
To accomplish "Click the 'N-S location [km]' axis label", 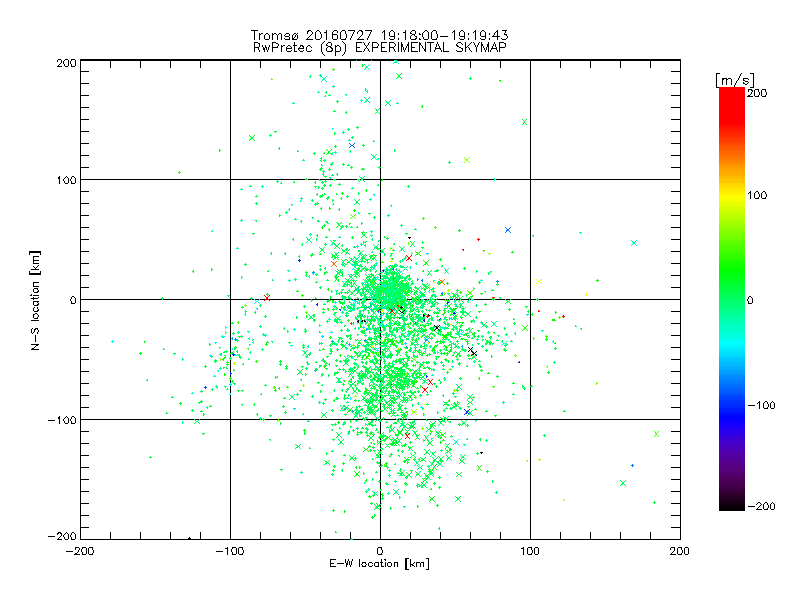I will (35, 301).
